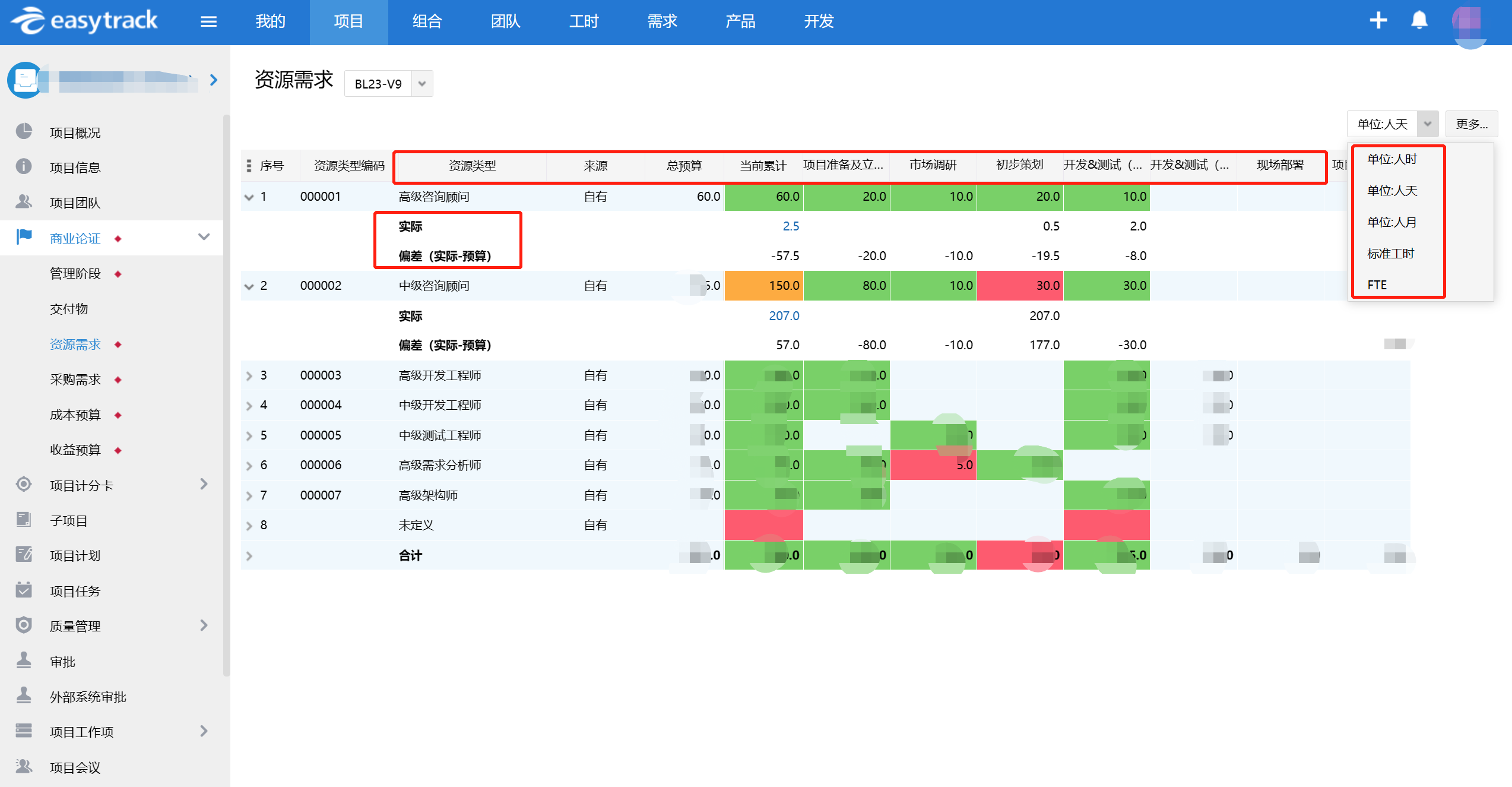The image size is (1512, 787).
Task: Open the 工时 top menu
Action: coord(584,22)
